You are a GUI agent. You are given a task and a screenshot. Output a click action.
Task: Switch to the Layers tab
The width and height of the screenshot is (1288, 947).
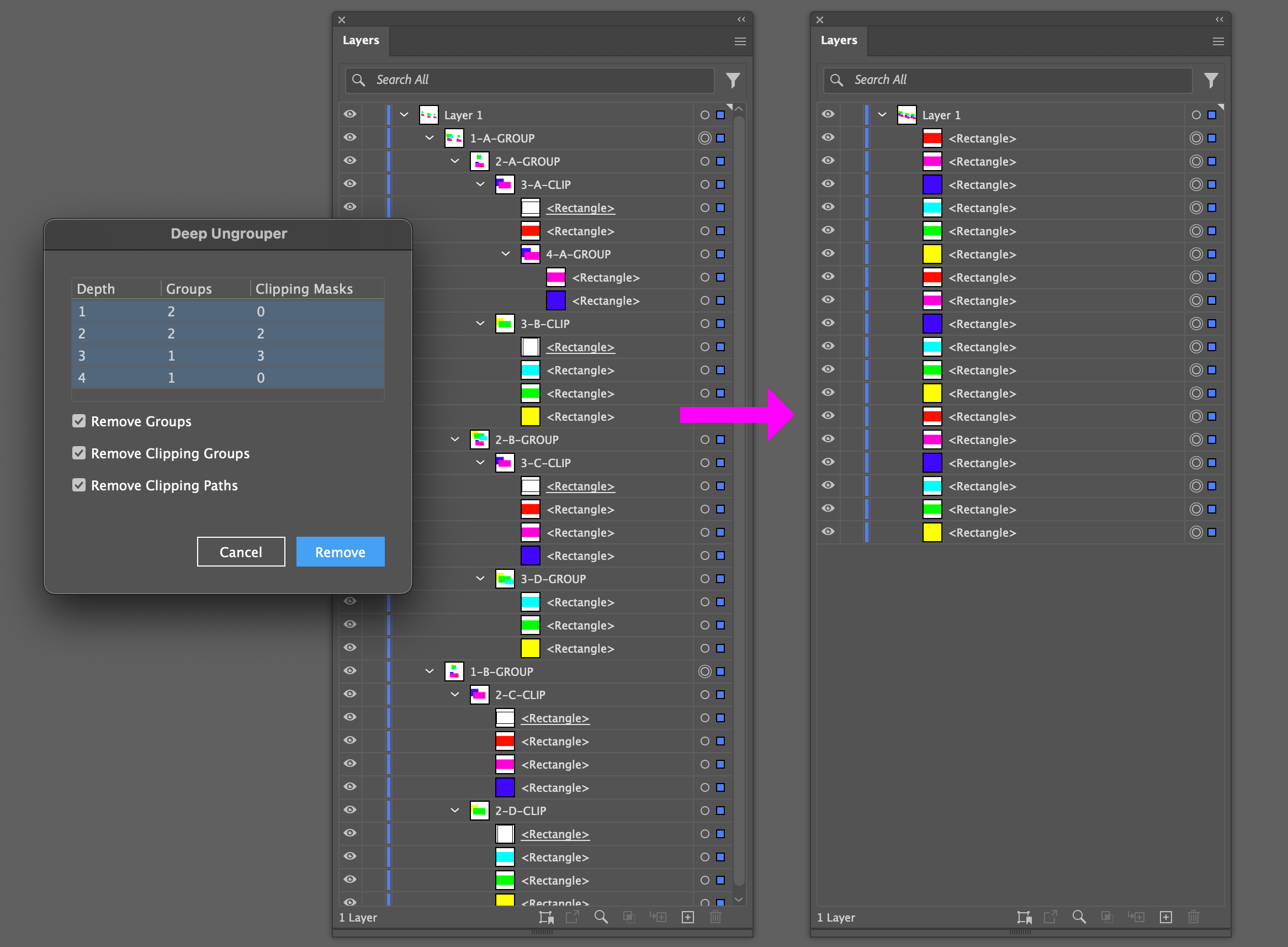click(x=361, y=40)
